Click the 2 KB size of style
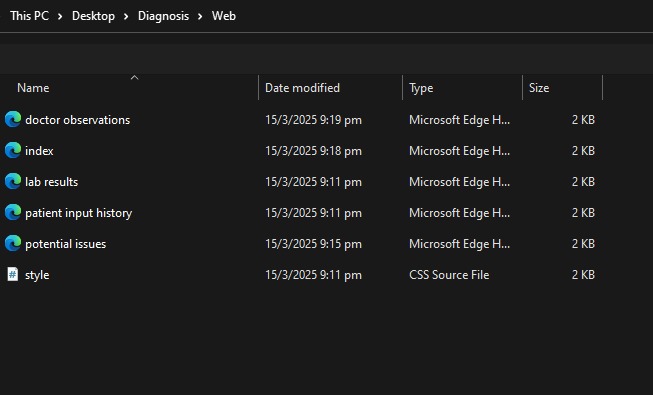This screenshot has height=395, width=653. pos(583,275)
